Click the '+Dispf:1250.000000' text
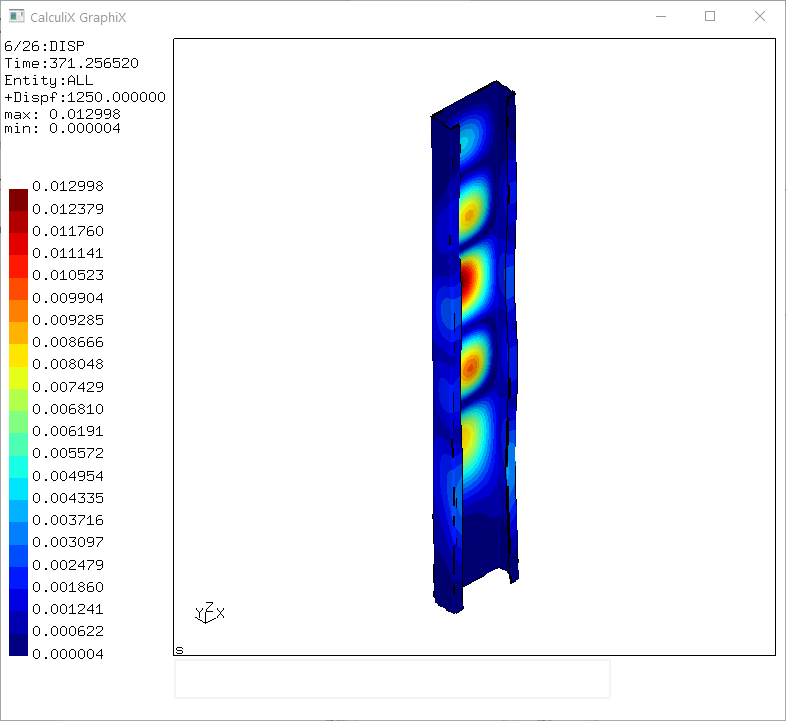The height and width of the screenshot is (721, 786). tap(85, 97)
